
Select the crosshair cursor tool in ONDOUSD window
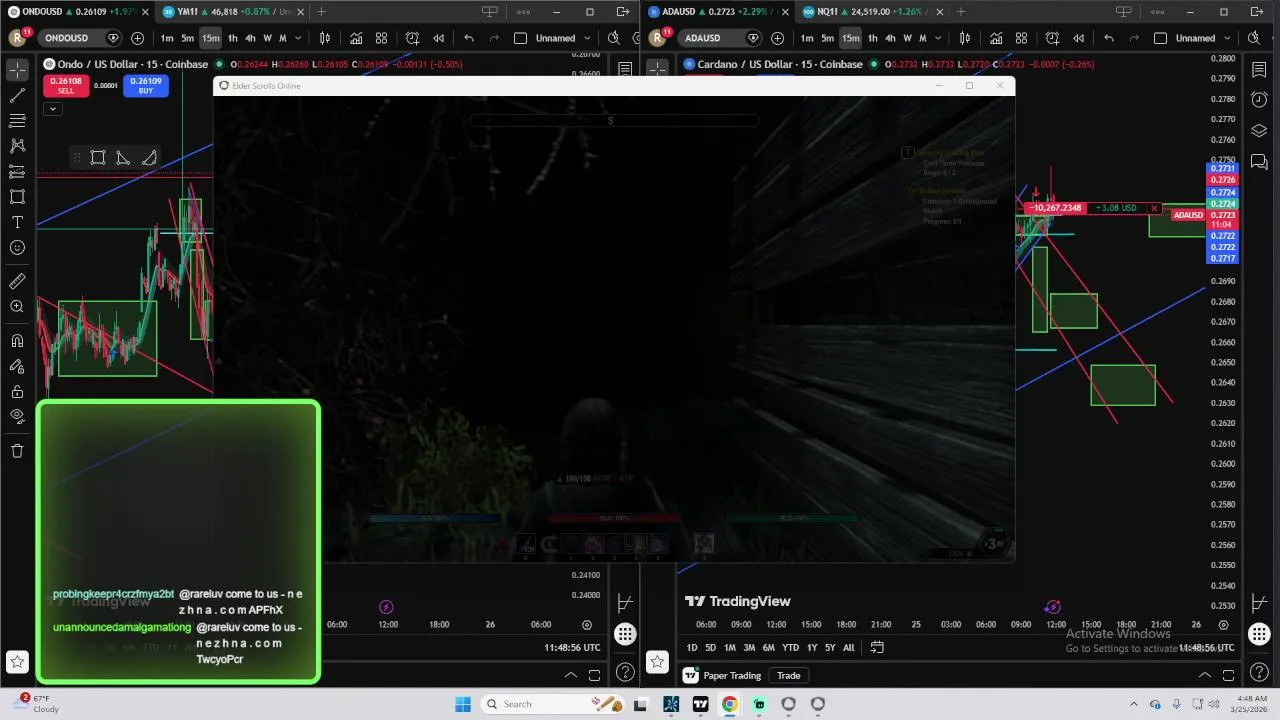[x=17, y=70]
